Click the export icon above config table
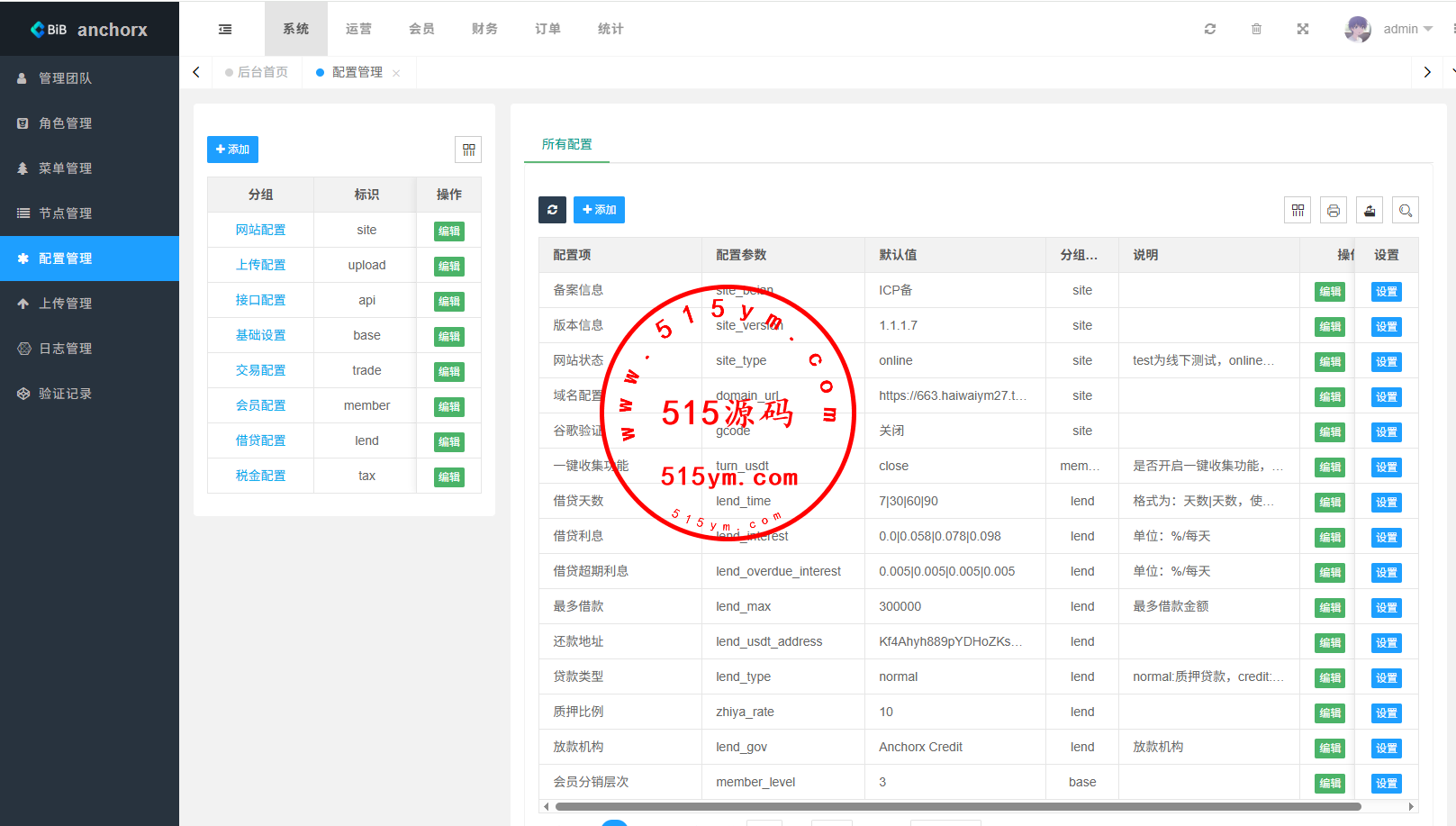 (1369, 210)
